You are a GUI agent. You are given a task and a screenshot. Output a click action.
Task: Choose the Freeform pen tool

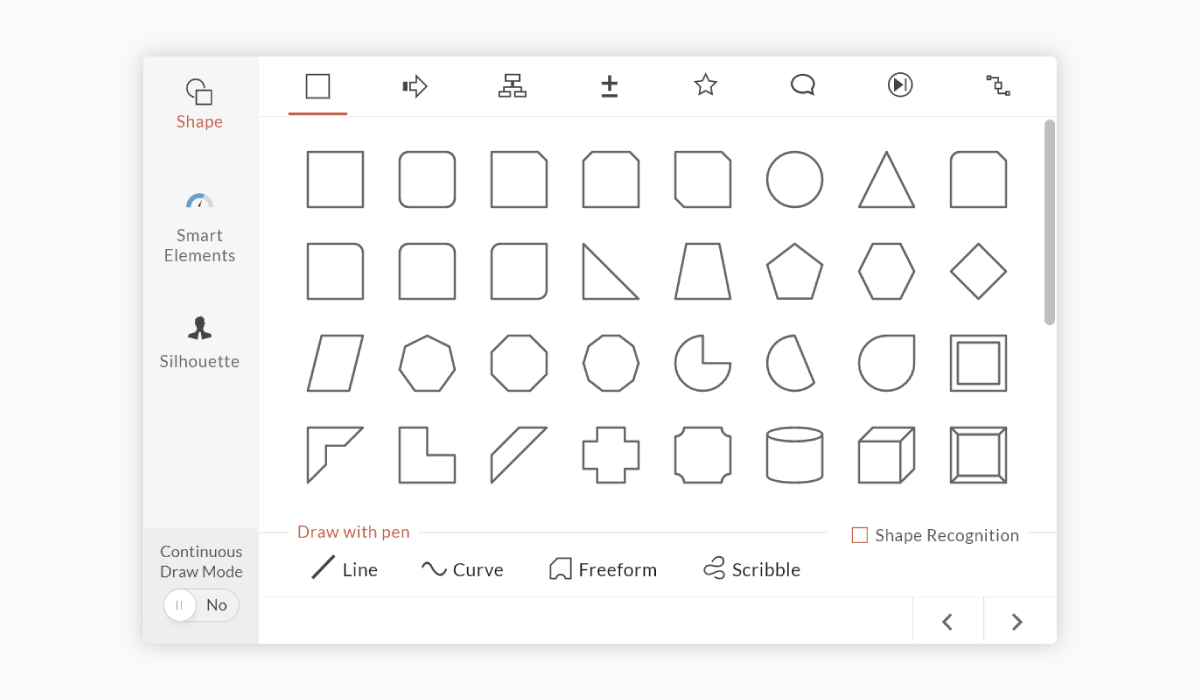(603, 569)
